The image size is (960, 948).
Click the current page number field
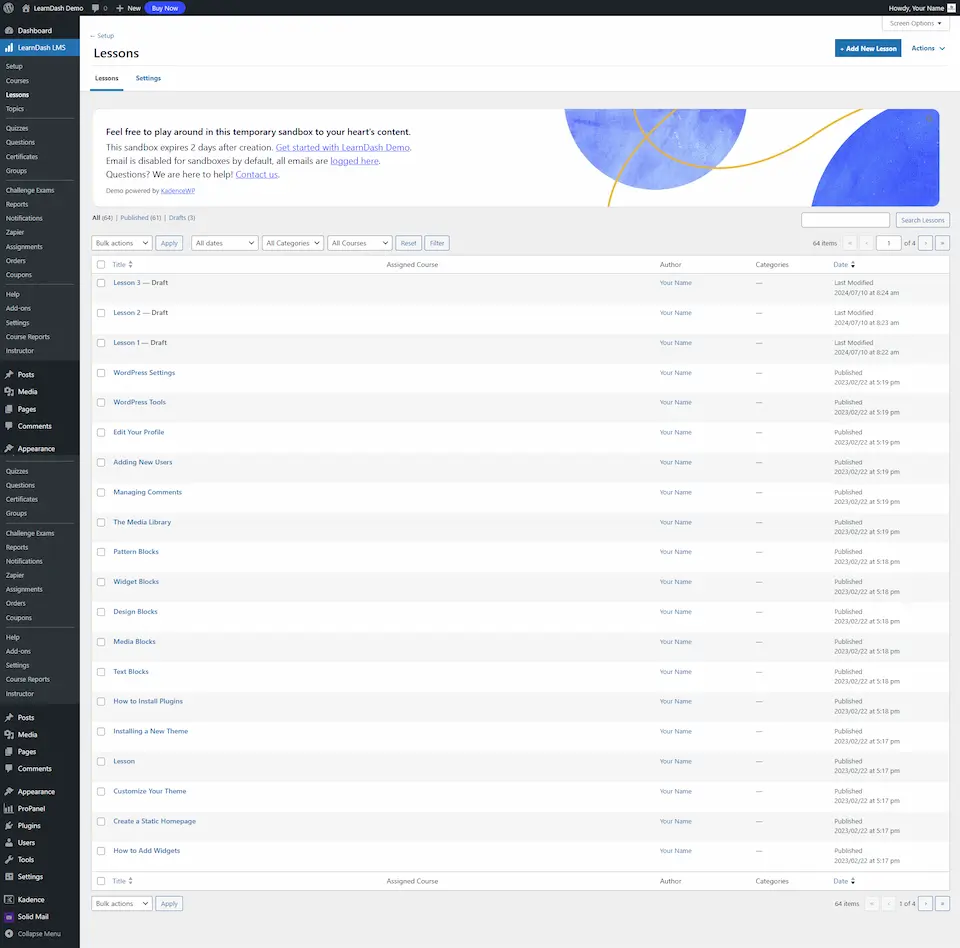pos(888,243)
